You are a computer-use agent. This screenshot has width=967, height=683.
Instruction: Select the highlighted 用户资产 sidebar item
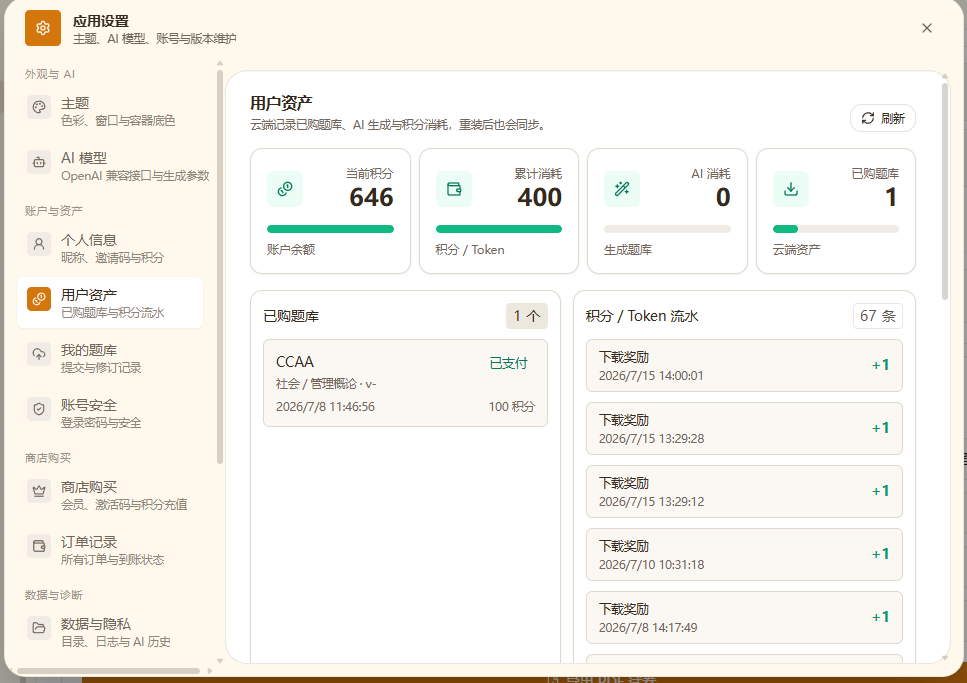point(110,303)
